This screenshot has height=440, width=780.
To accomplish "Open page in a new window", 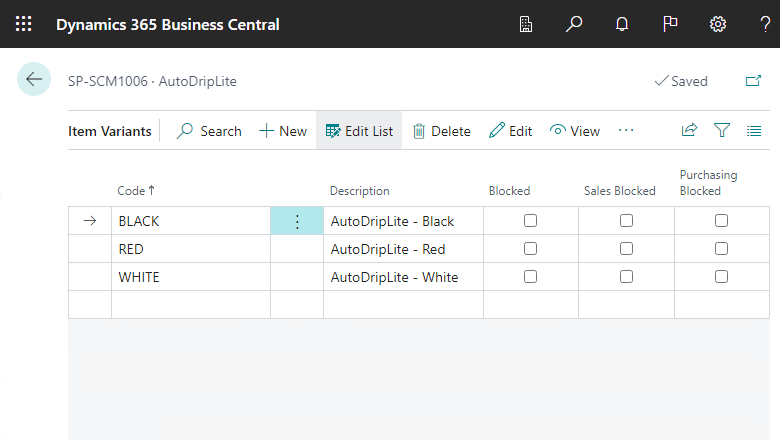I will coord(753,81).
